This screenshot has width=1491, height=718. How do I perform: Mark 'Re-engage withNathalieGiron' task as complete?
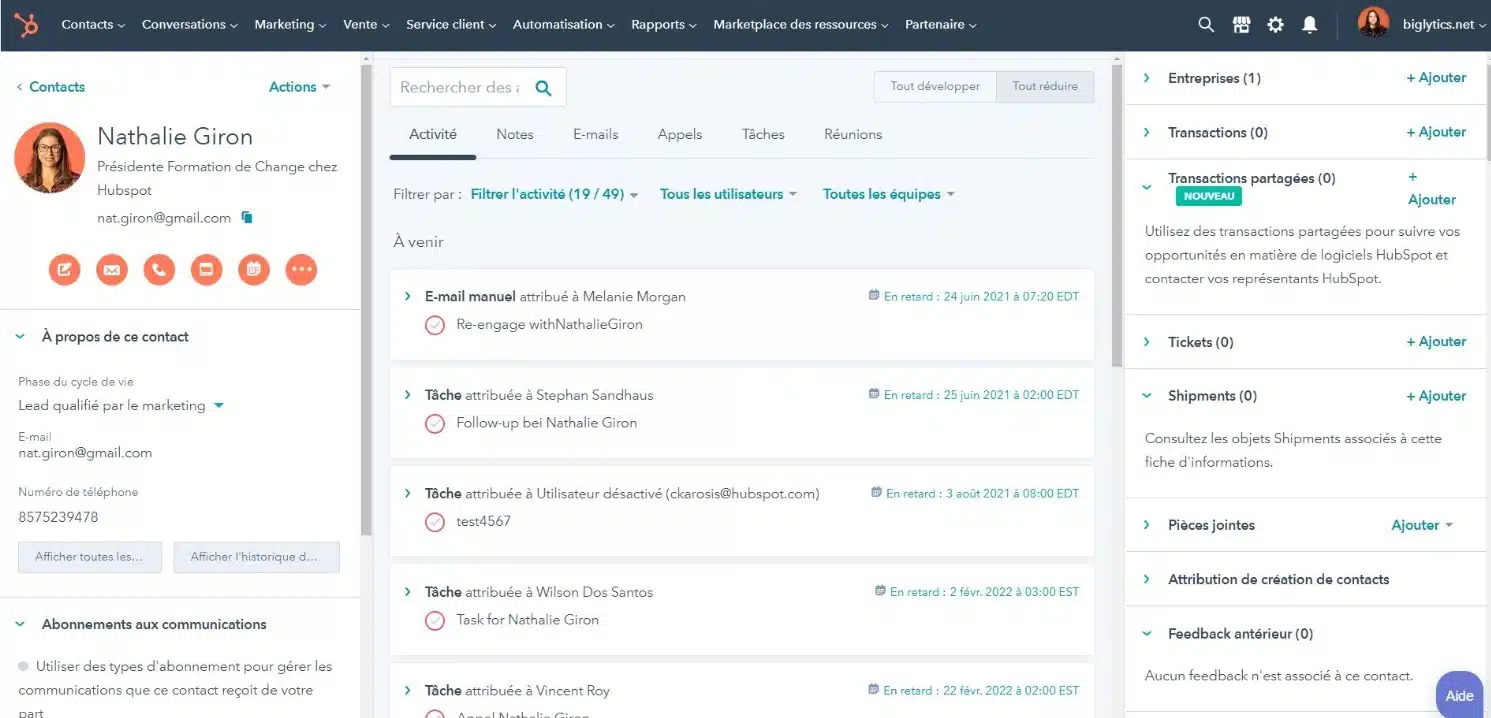coord(435,325)
